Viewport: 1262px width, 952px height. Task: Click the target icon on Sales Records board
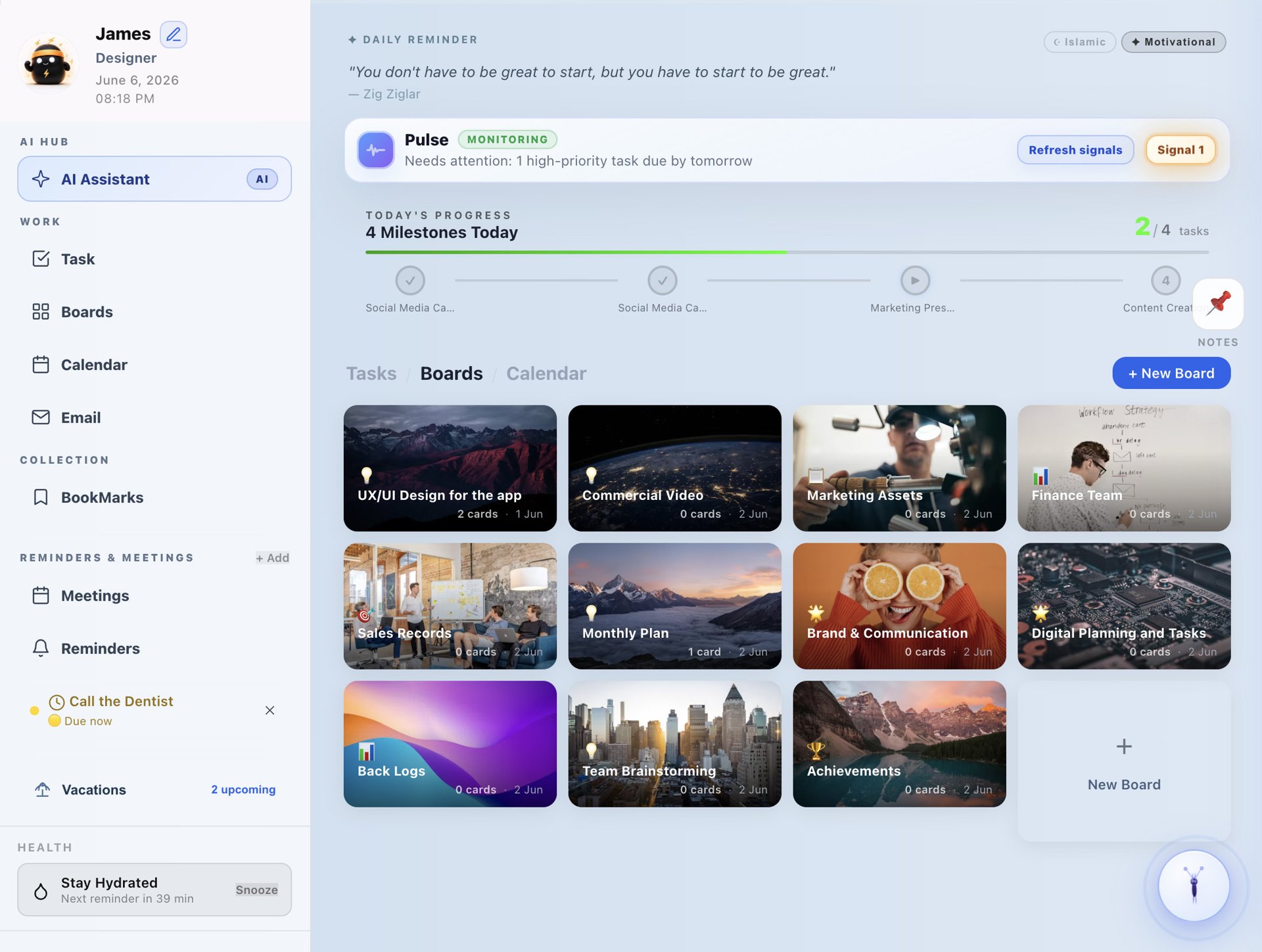pyautogui.click(x=365, y=615)
